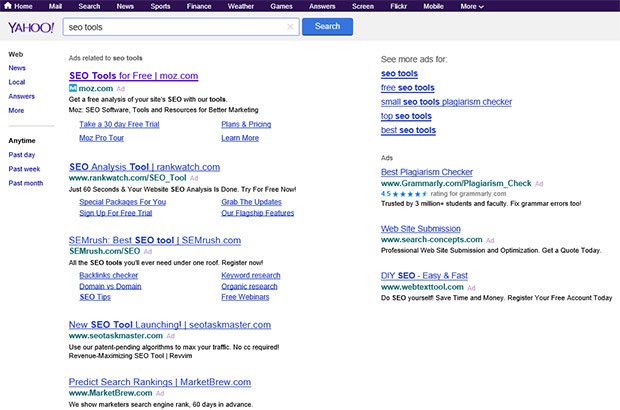Screen dimensions: 620x410
Task: Filter results to Past week
Action: (24, 169)
